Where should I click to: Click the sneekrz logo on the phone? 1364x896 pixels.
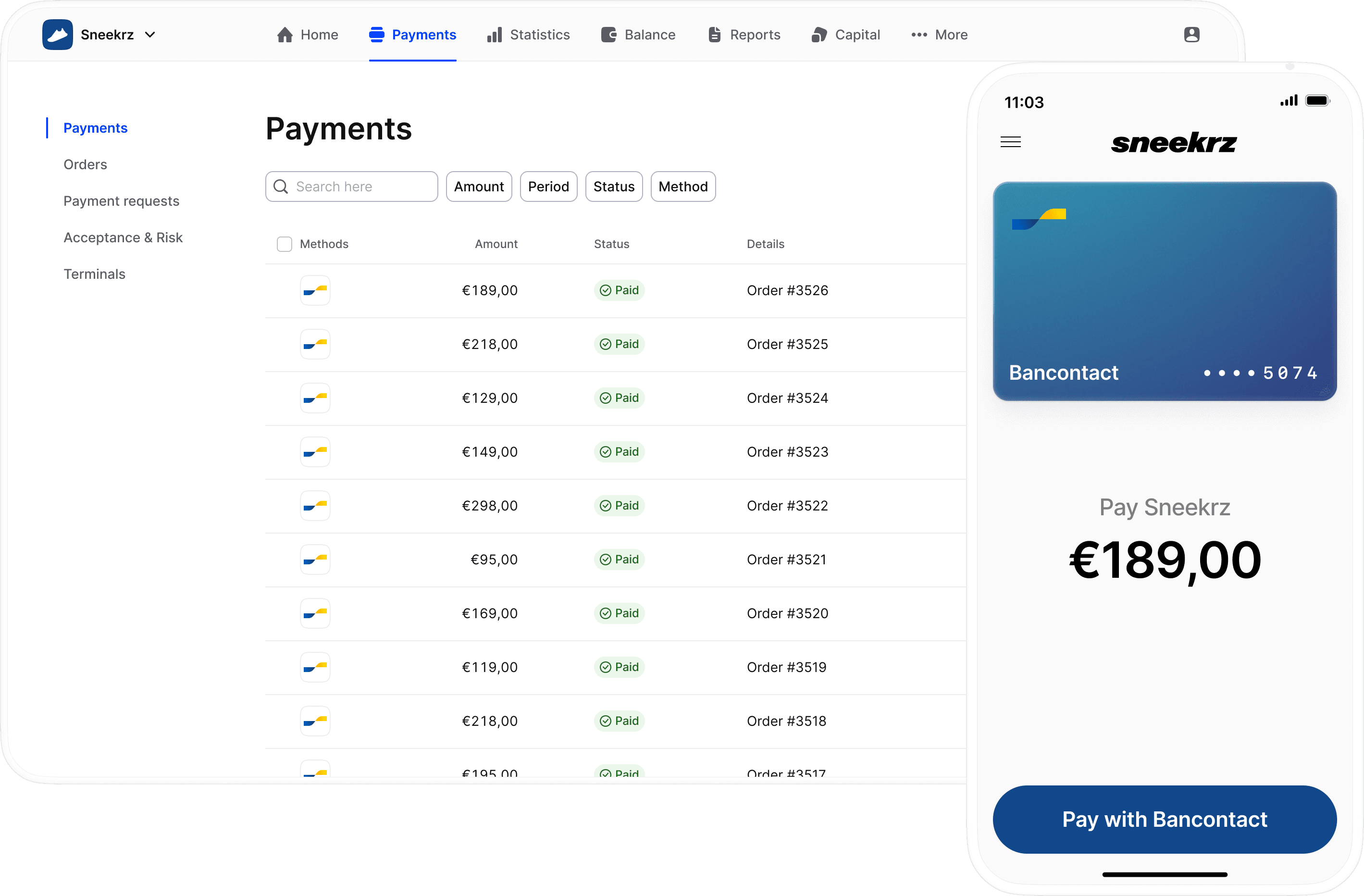pos(1174,143)
